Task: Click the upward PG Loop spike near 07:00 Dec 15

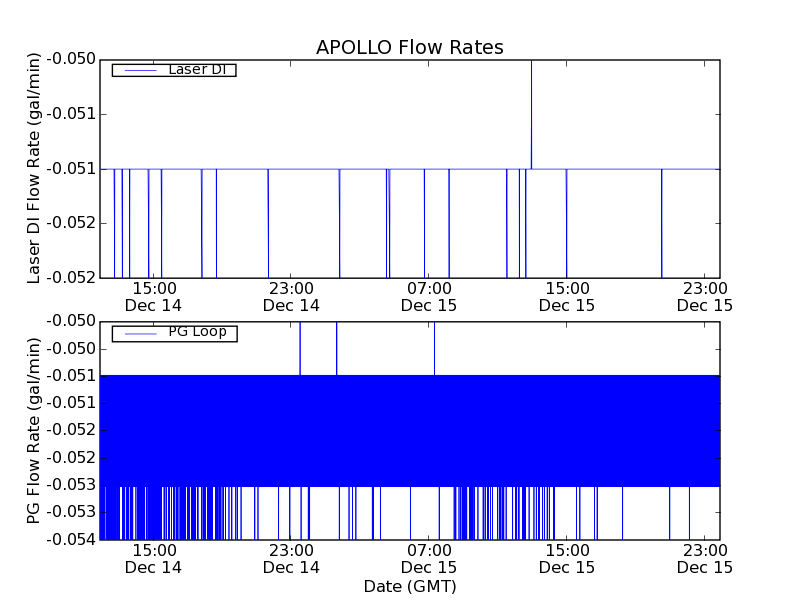Action: pos(434,347)
